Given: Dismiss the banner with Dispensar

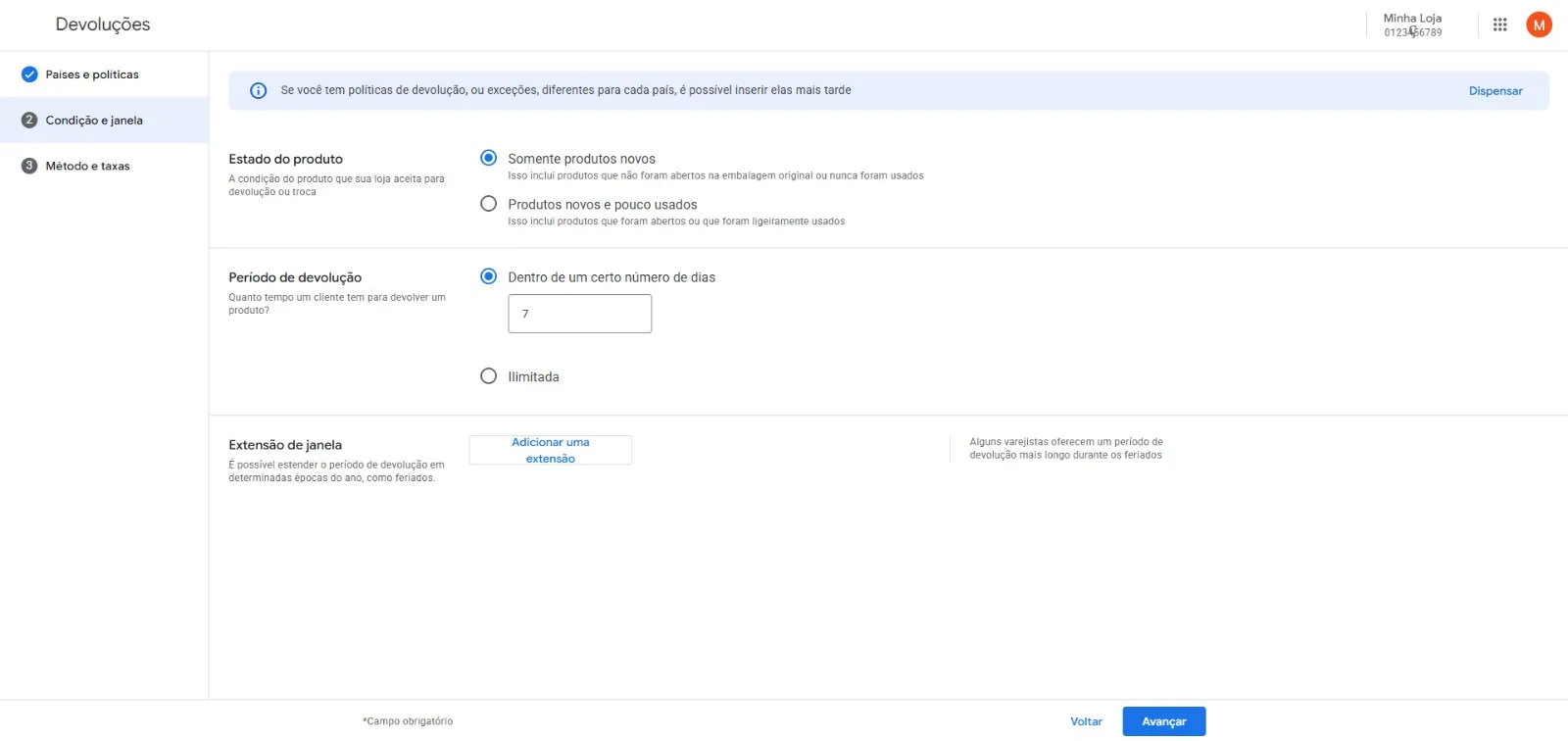Looking at the screenshot, I should click(x=1495, y=91).
